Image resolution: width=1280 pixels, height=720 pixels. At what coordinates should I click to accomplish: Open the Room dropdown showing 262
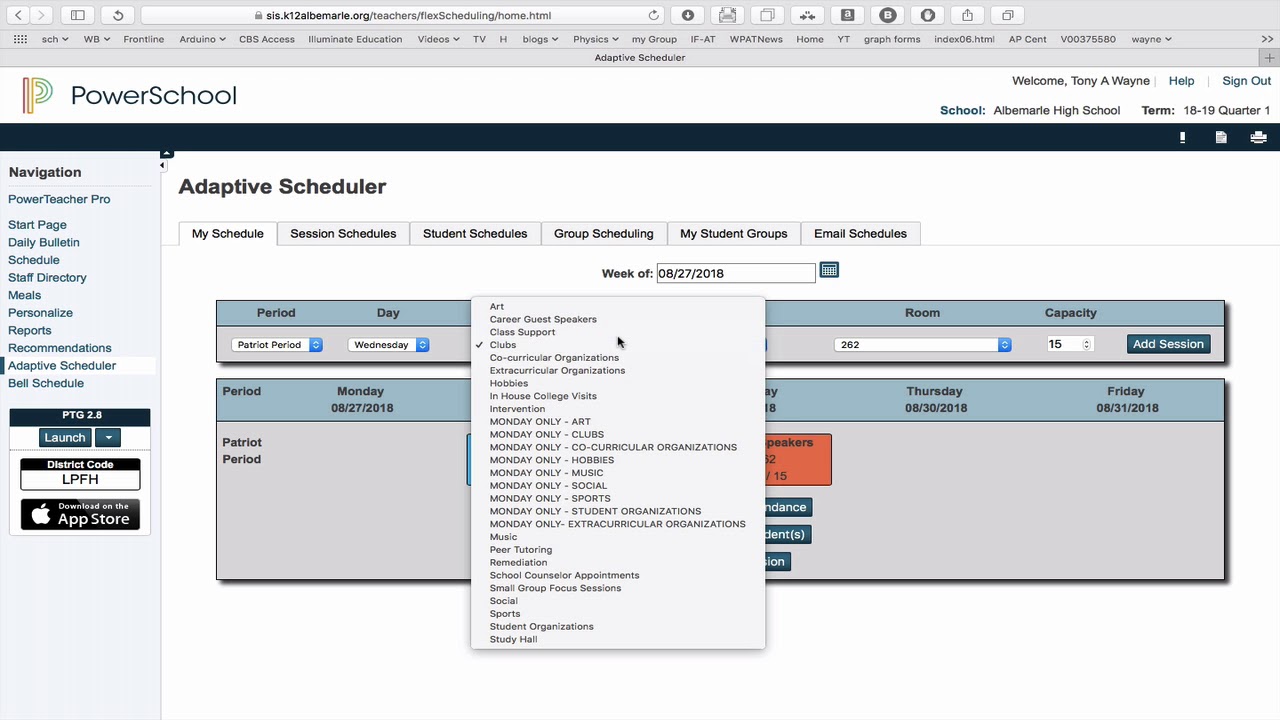(923, 344)
